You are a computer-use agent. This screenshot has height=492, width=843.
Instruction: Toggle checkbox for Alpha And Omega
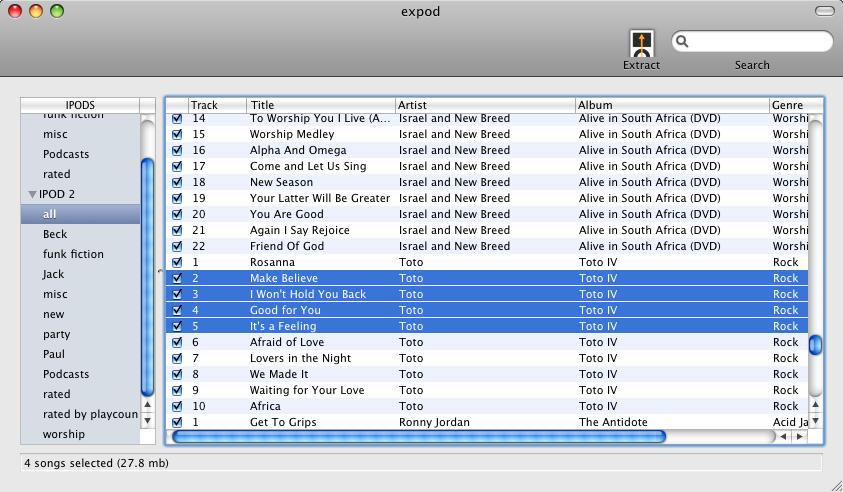pyautogui.click(x=177, y=151)
